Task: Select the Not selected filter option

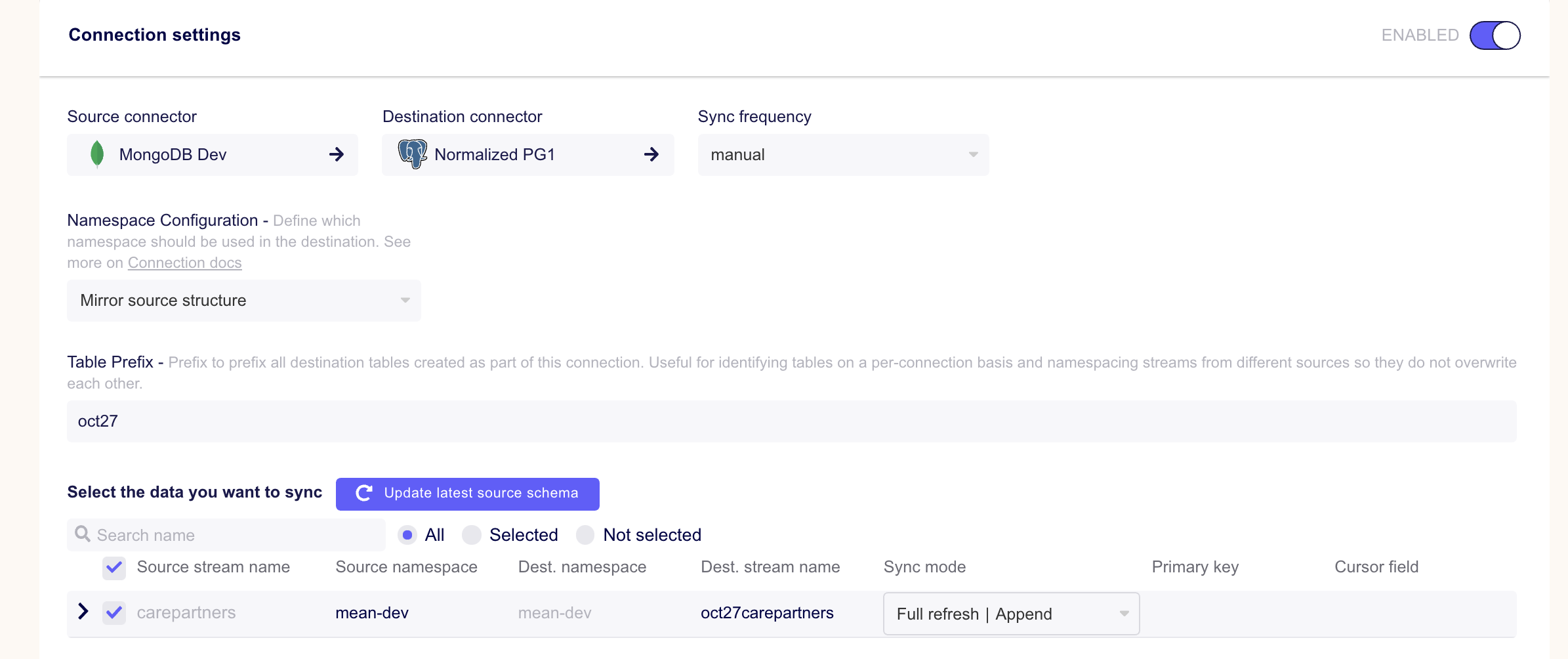Action: [585, 535]
